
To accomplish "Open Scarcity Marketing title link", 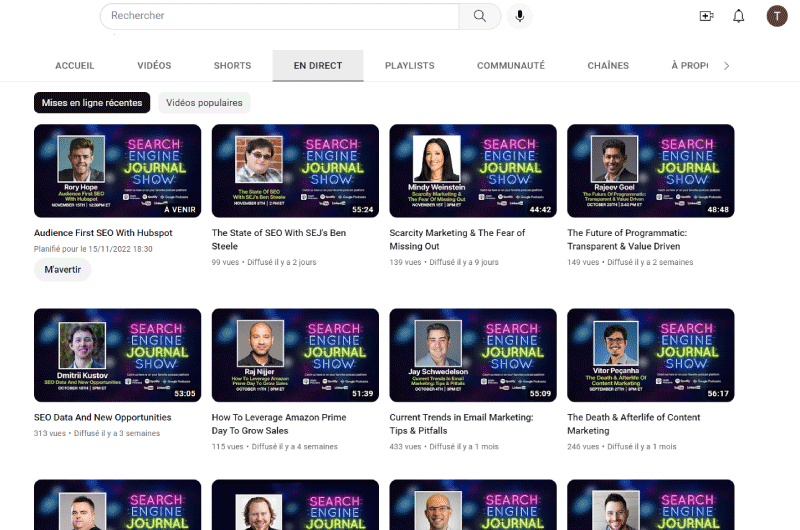I will (457, 239).
